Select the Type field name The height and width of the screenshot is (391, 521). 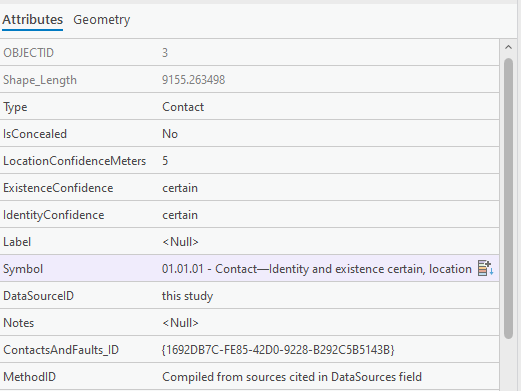click(15, 107)
